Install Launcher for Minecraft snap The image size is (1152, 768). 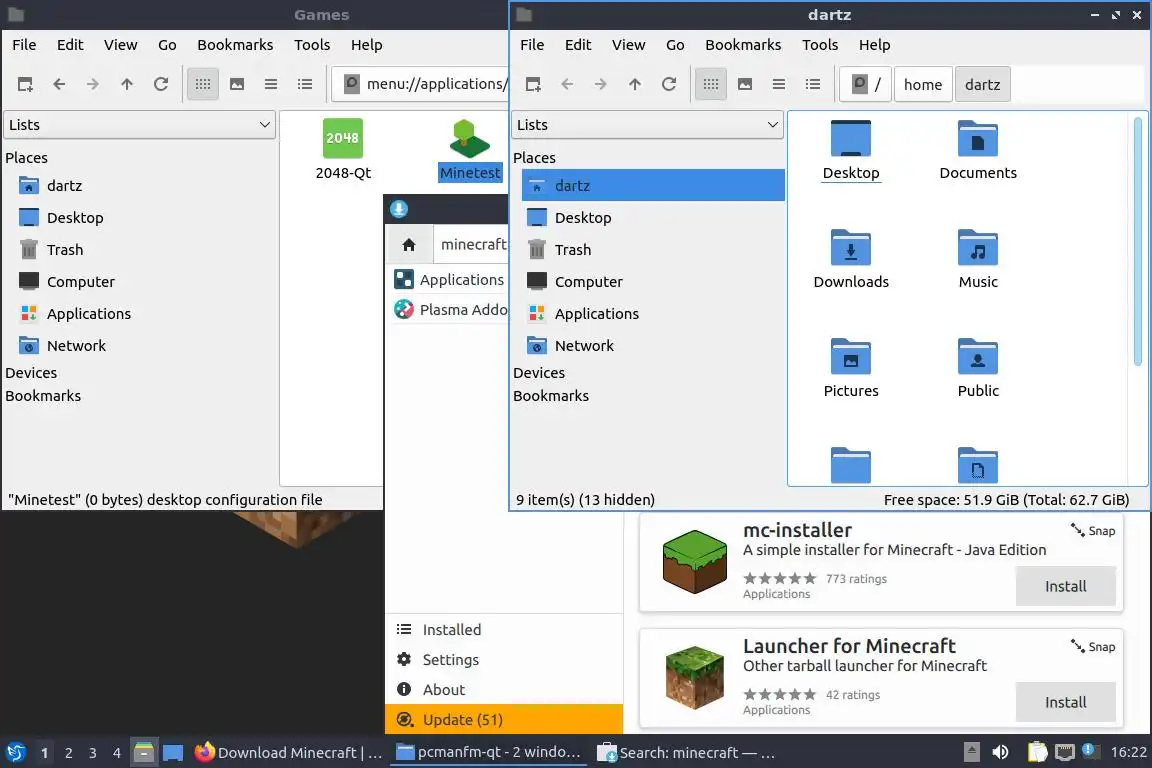coord(1065,703)
